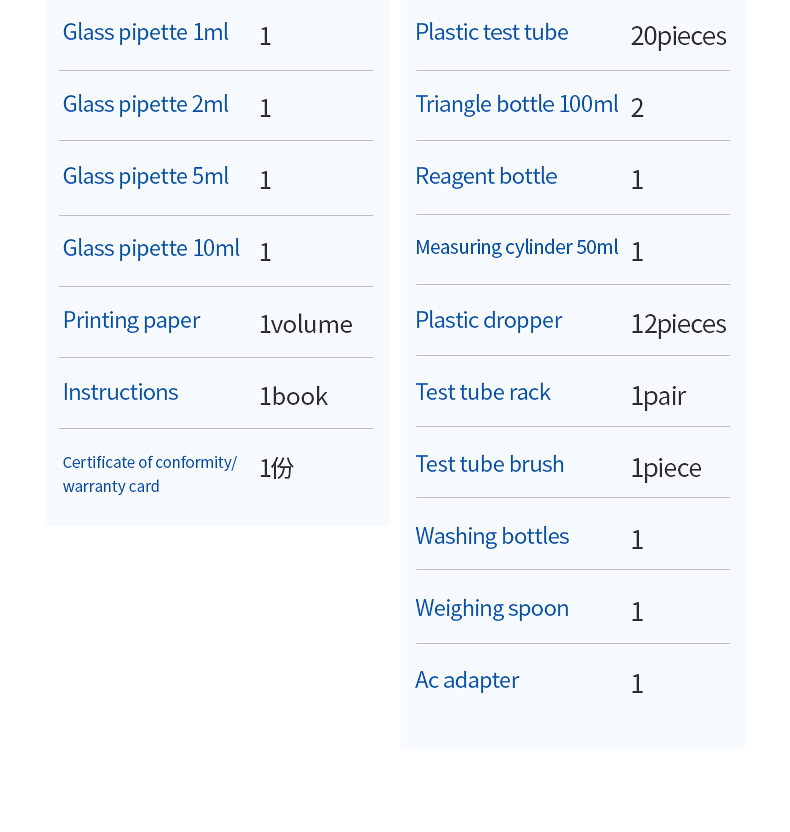Select the Weighing spoon item
This screenshot has width=790, height=832.
[492, 608]
